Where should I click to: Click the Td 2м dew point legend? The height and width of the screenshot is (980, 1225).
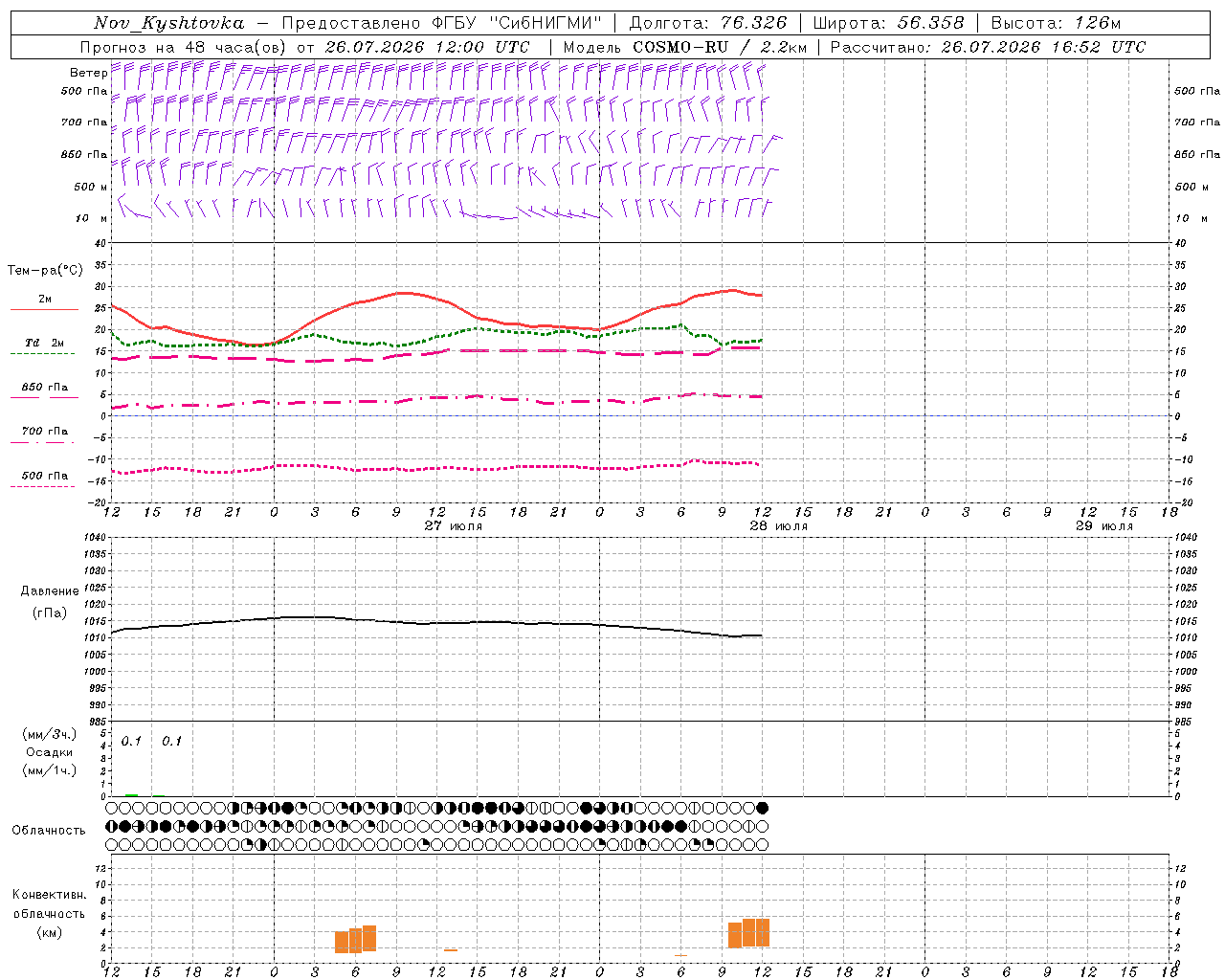coord(44,343)
